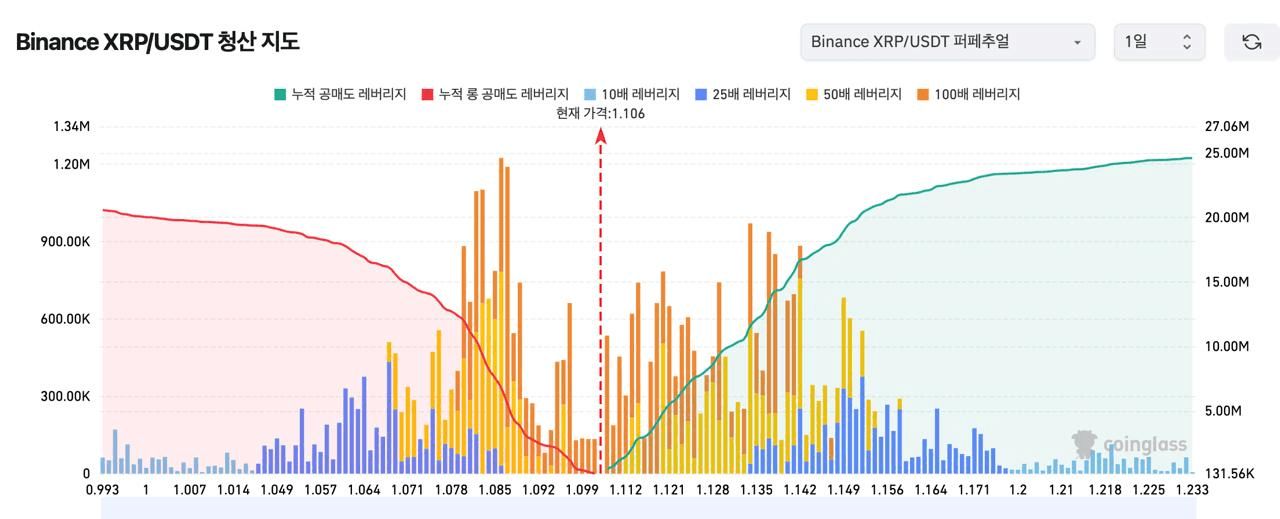Toggle the 50배 레버리지 legend series
The height and width of the screenshot is (519, 1280).
pyautogui.click(x=853, y=94)
